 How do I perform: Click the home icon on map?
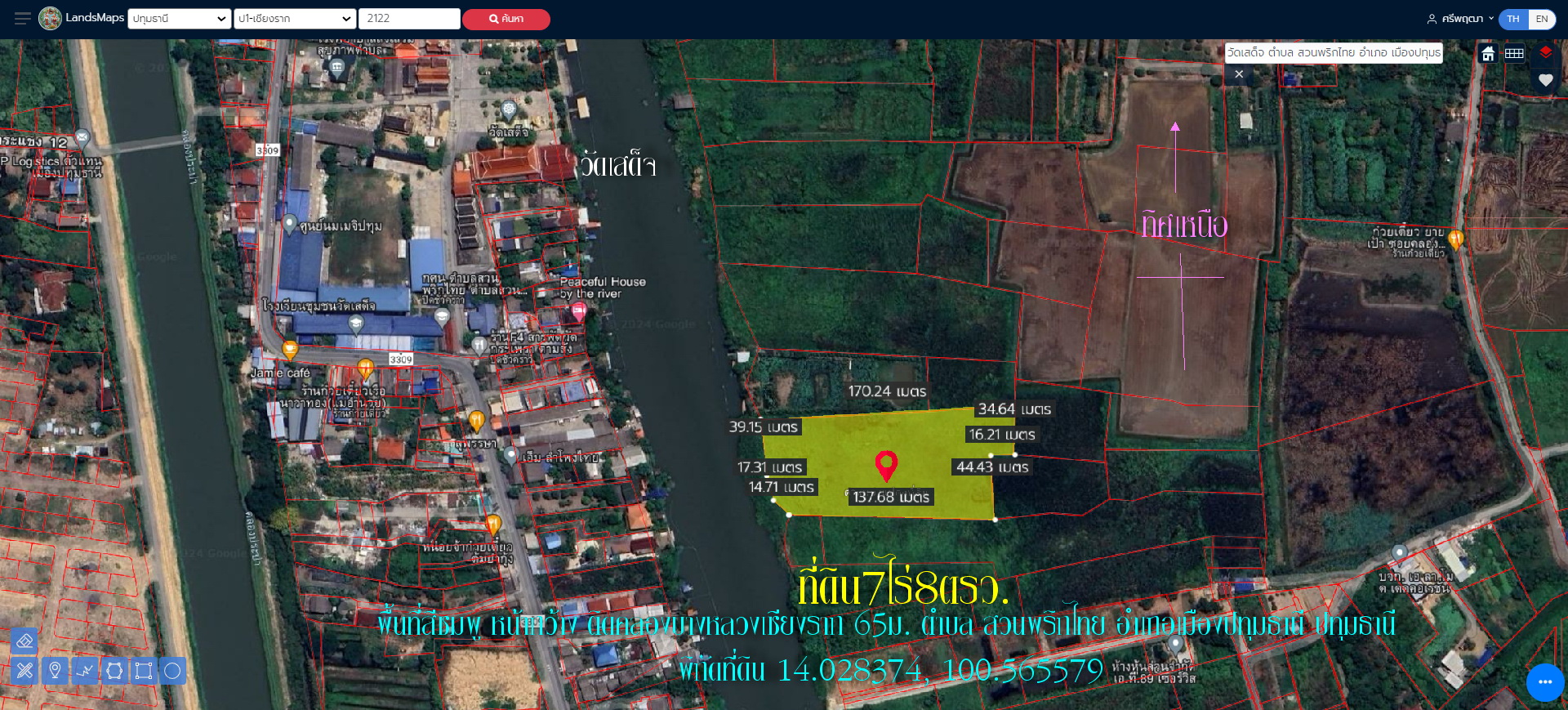coord(1488,53)
